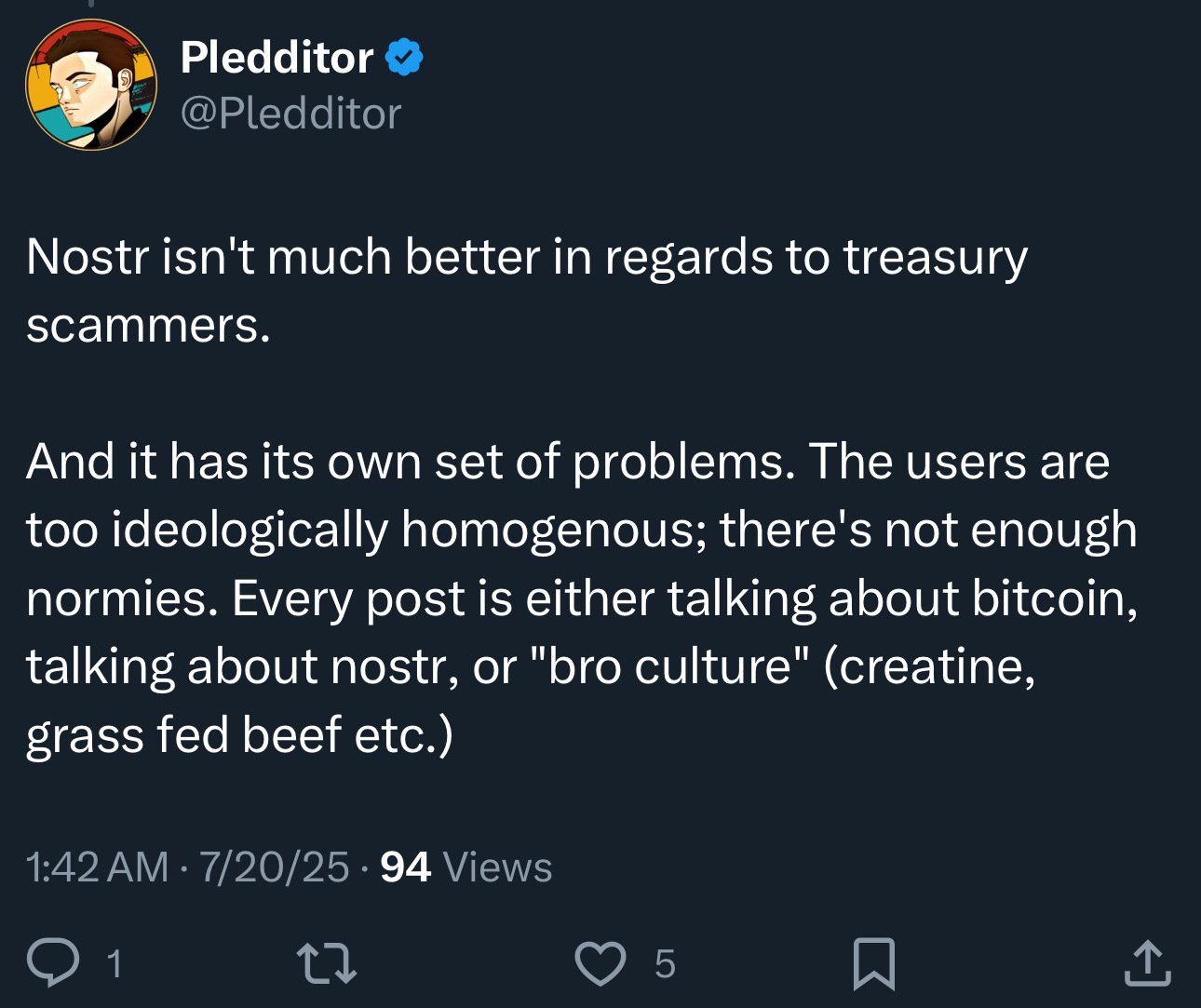
Task: Open Pledditor's profile avatar picture
Action: click(91, 85)
